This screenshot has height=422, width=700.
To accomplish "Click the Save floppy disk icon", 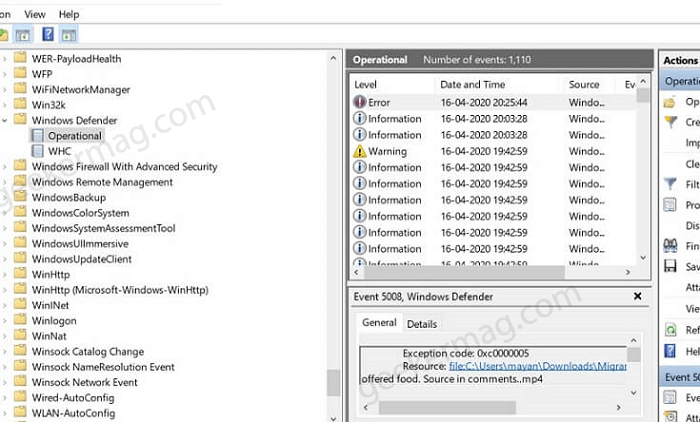I will click(670, 266).
